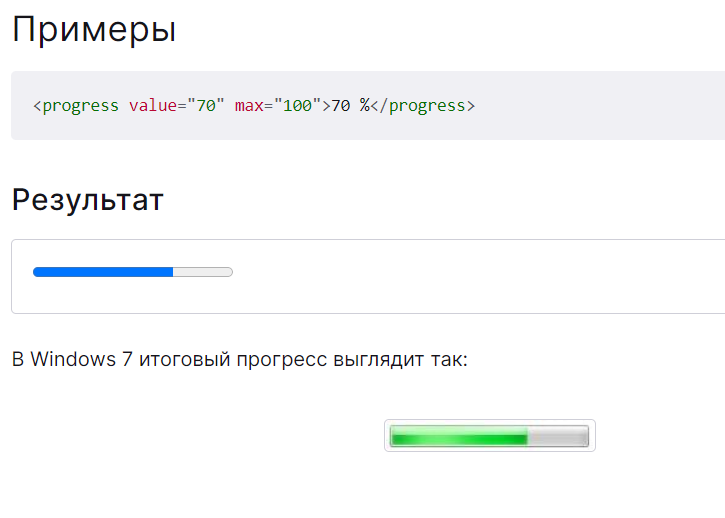Click the phrase 'выглядит так:' in paragraph
The height and width of the screenshot is (518, 725).
click(405, 359)
